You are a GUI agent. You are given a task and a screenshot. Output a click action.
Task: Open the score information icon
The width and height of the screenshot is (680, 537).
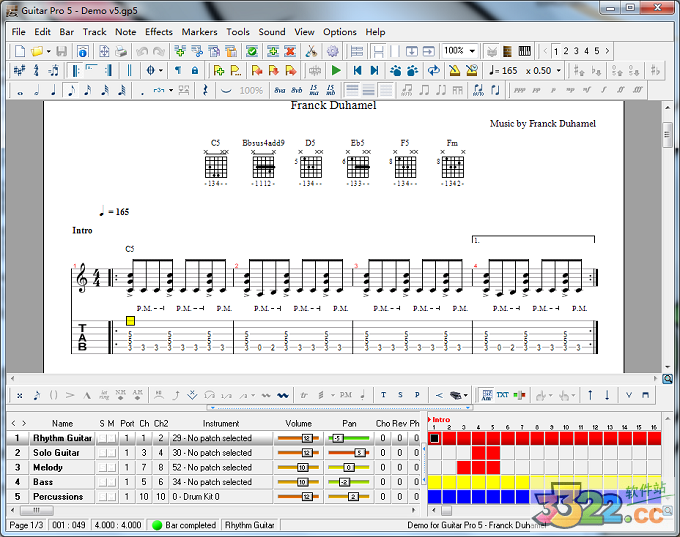(x=82, y=51)
